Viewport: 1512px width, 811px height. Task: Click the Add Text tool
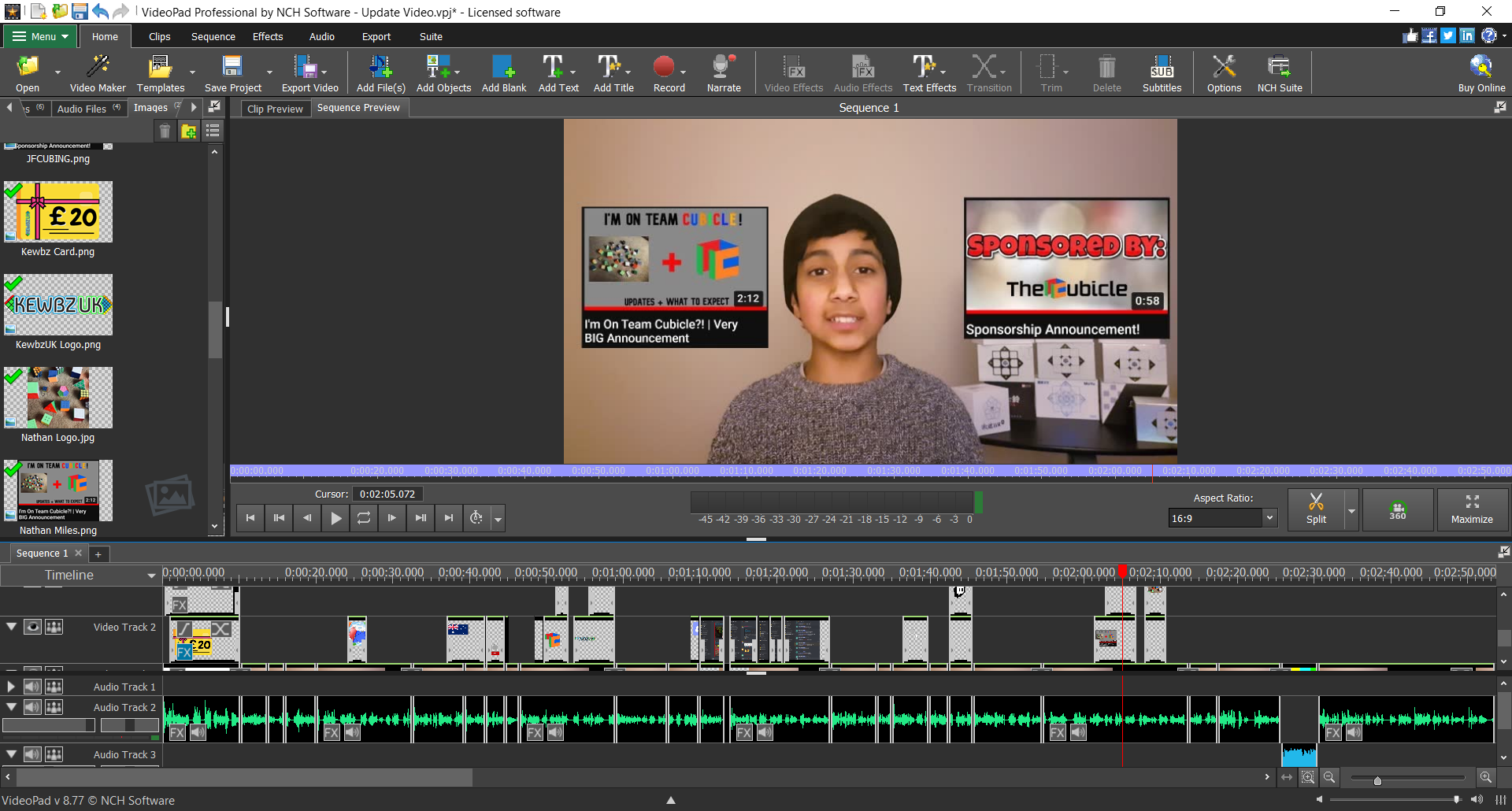tap(558, 73)
